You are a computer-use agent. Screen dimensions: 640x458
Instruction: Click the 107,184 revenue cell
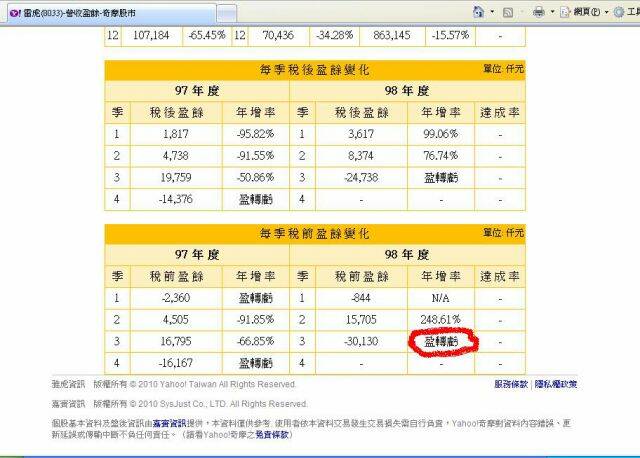click(151, 36)
